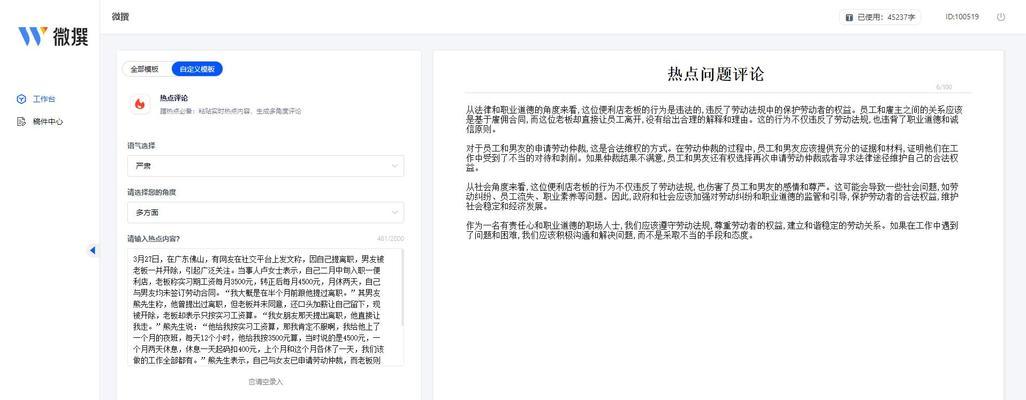Open the 请选择您的角度 dropdown showing 多方面
Viewport: 1026px width, 400px height.
(x=265, y=213)
